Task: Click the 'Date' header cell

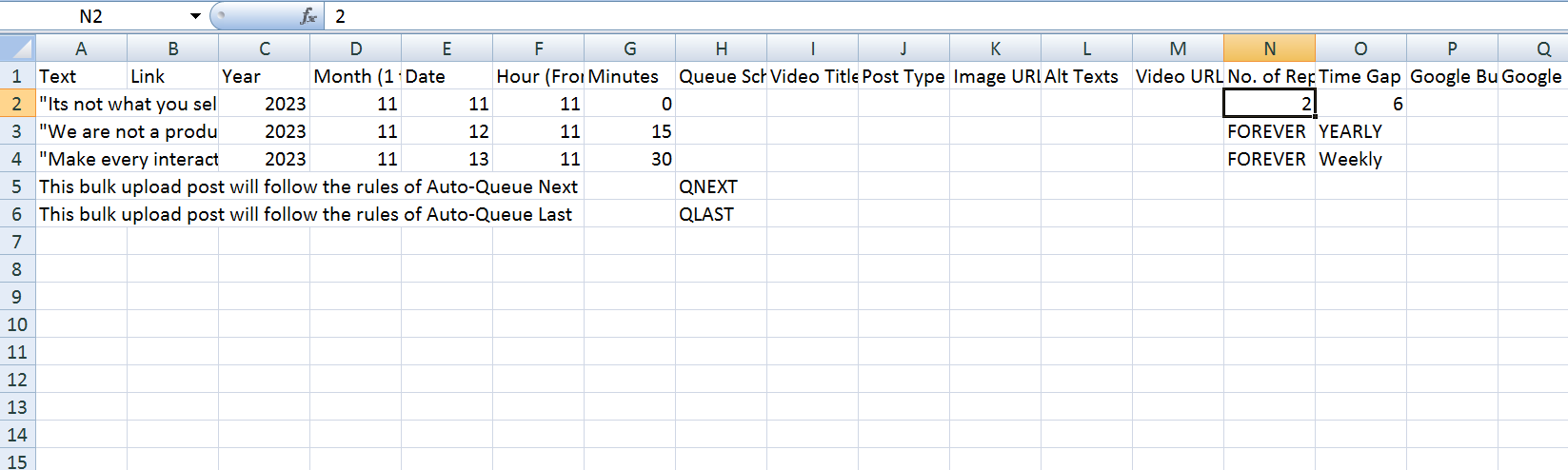Action: pos(447,76)
